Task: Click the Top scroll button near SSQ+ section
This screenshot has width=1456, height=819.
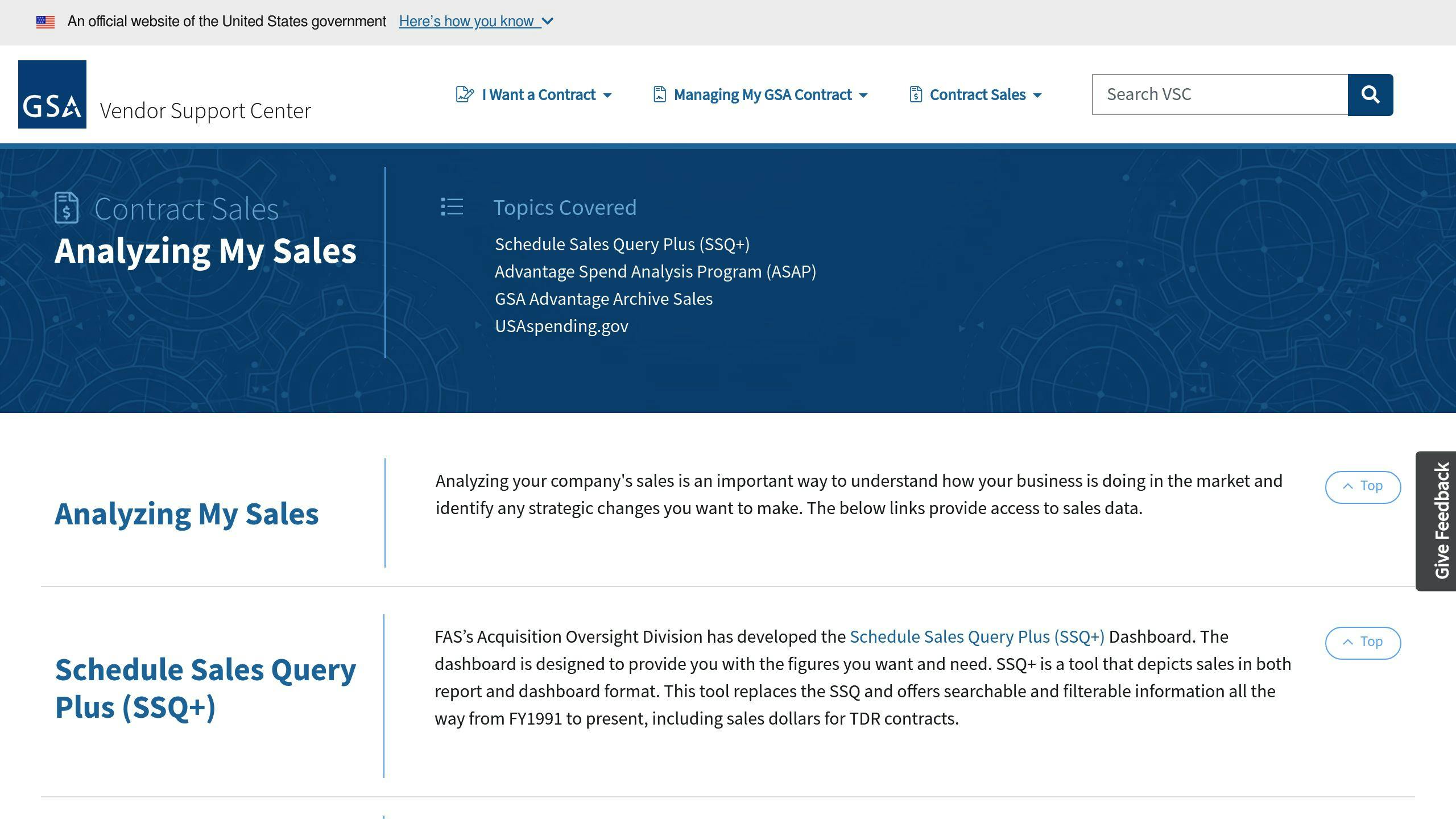Action: (1362, 641)
